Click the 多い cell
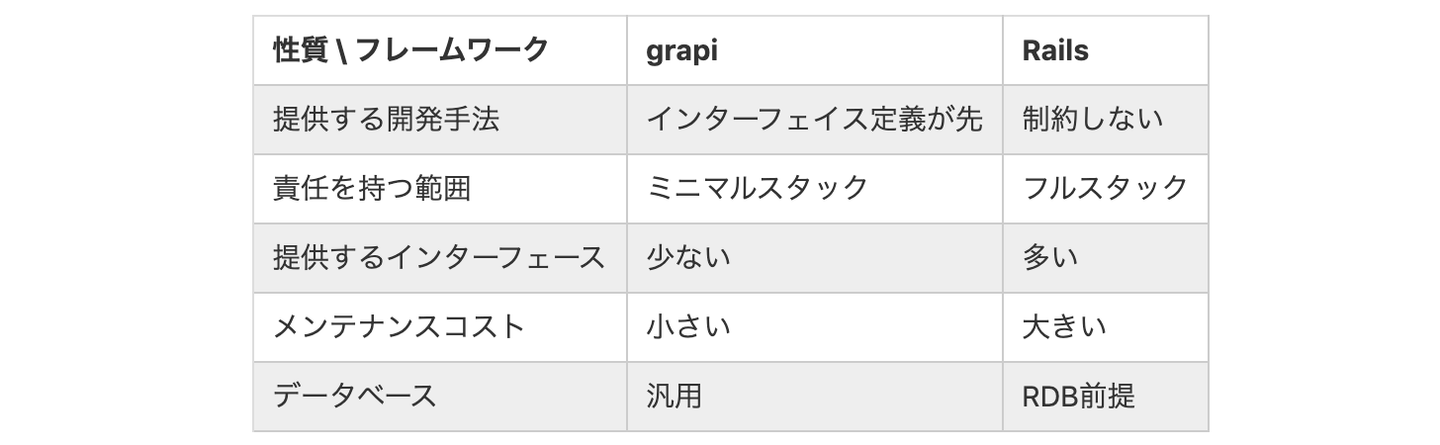This screenshot has width=1440, height=445. pos(1050,257)
